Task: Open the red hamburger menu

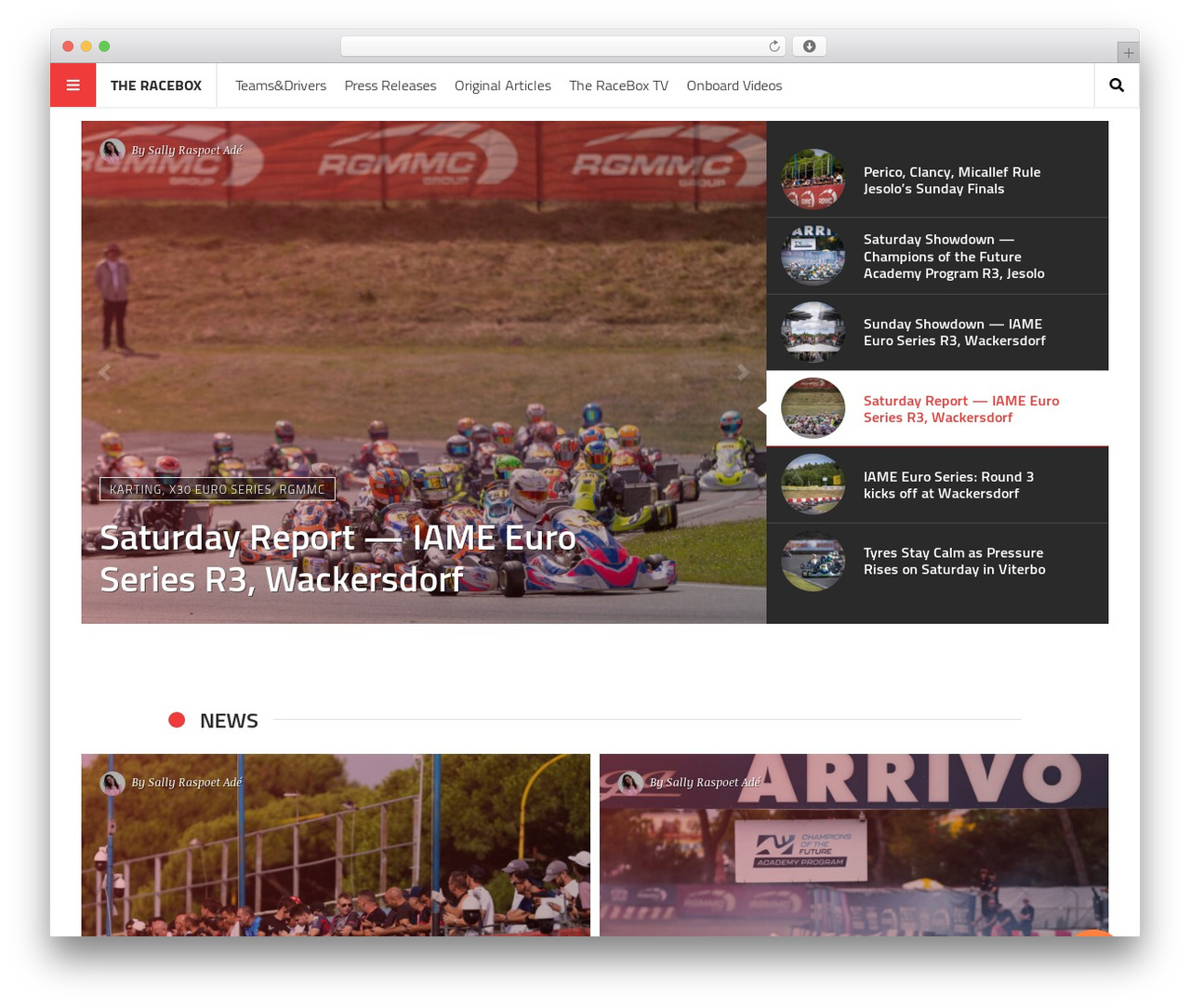Action: tap(73, 86)
